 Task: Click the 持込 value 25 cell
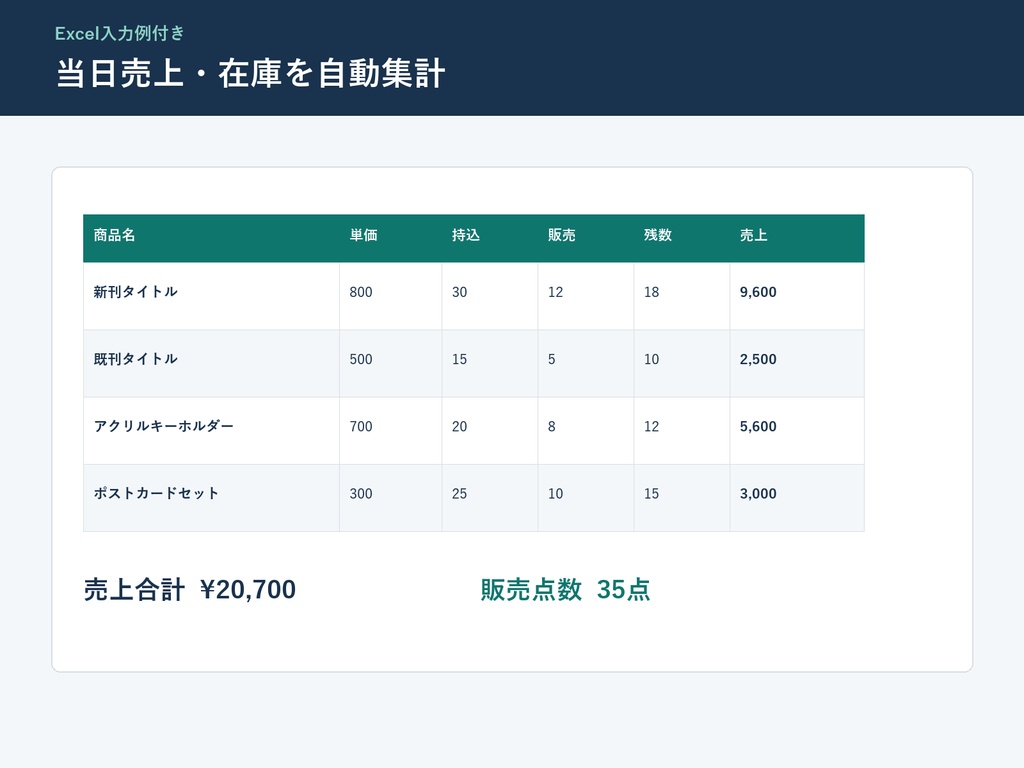[490, 498]
